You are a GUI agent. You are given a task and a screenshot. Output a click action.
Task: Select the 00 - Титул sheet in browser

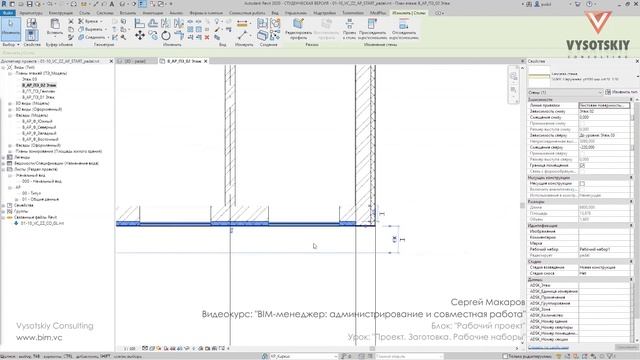(31, 193)
